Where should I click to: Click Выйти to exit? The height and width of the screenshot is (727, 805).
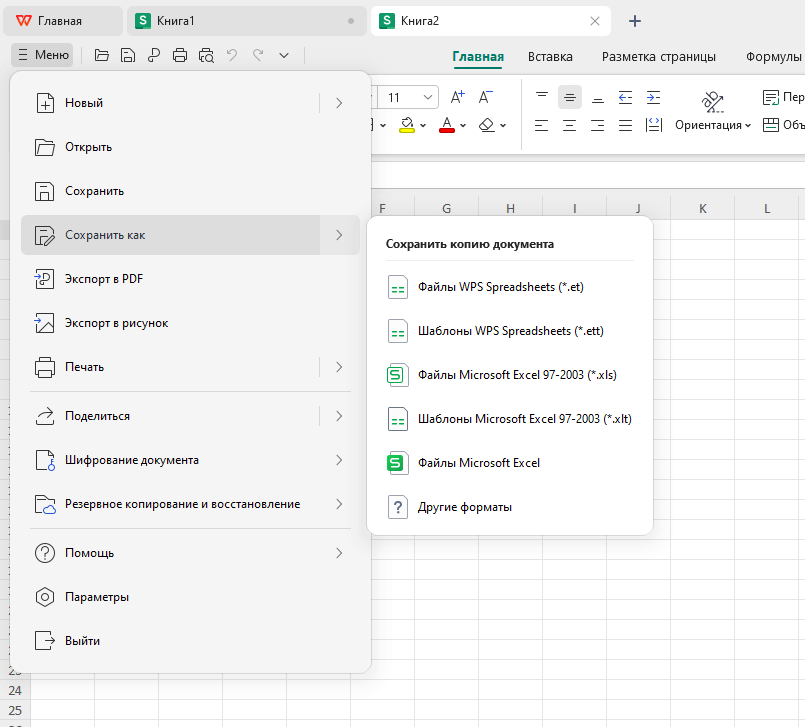tap(190, 641)
